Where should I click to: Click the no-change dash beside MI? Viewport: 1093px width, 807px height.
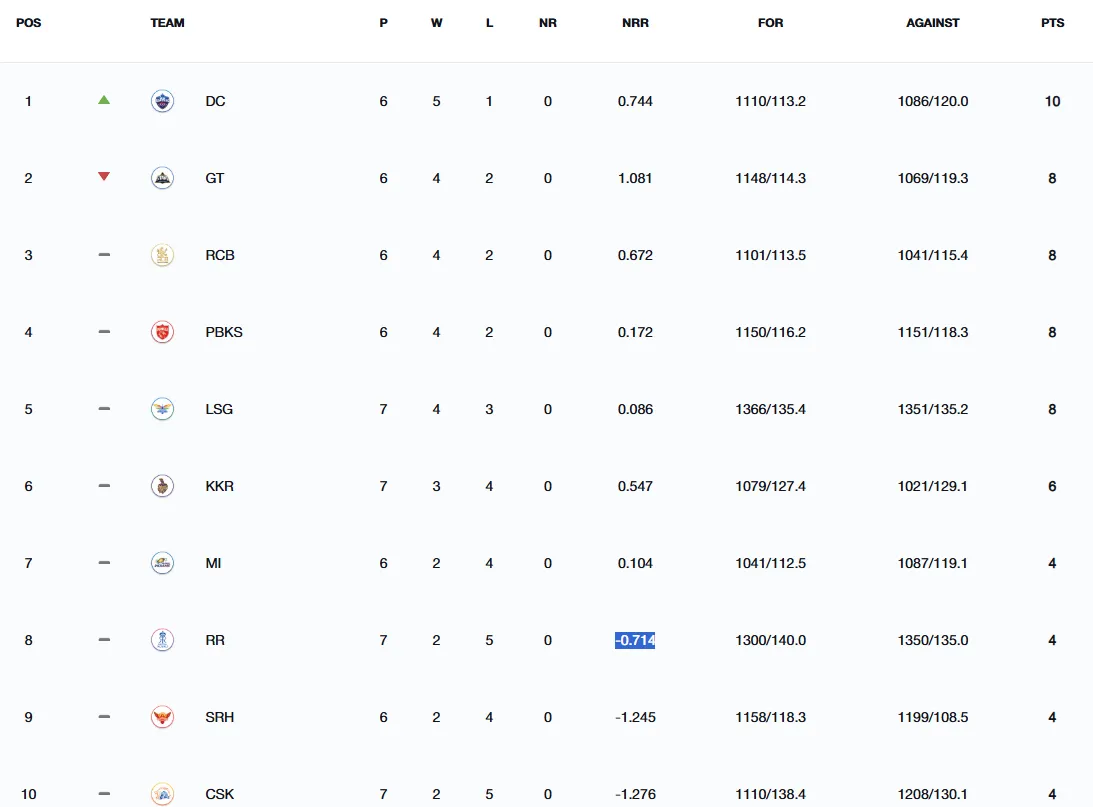tap(104, 563)
